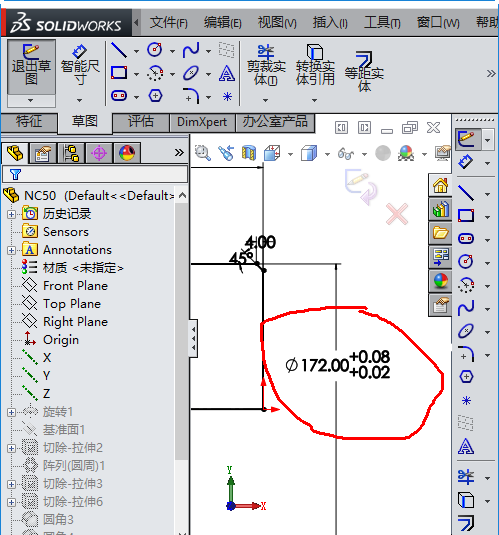Screen dimensions: 499x535
Task: Select the Spline tool in the ribbon
Action: click(x=191, y=50)
